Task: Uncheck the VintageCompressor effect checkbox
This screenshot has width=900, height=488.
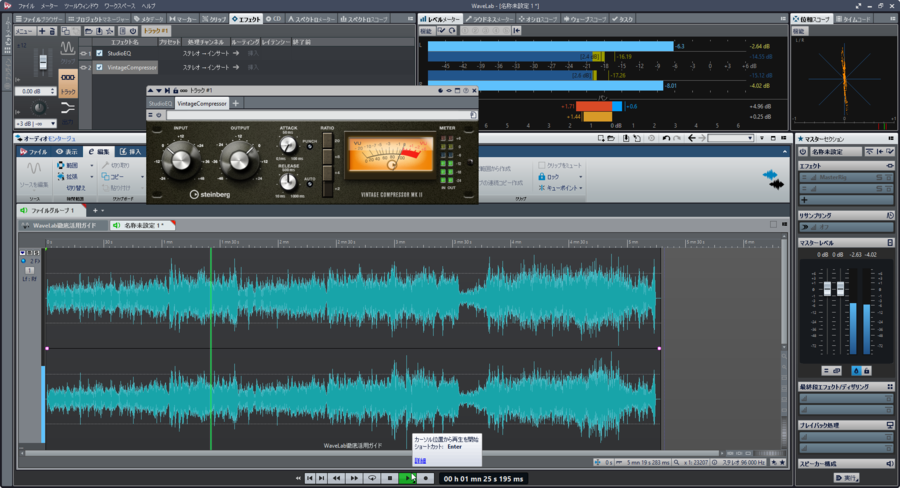Action: [99, 67]
